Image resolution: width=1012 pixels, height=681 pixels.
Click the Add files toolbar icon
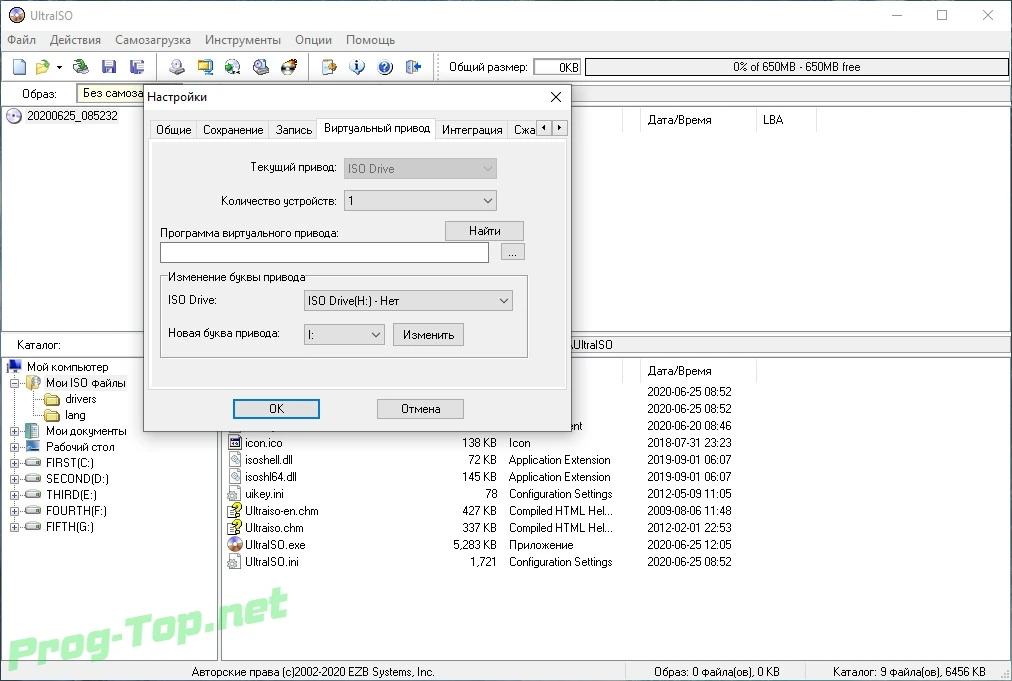coord(329,66)
